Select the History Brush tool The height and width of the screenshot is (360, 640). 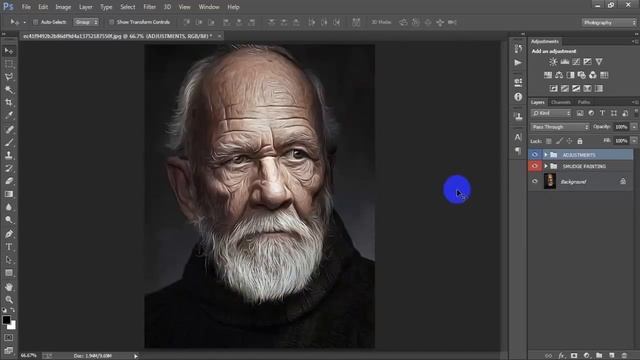[9, 168]
